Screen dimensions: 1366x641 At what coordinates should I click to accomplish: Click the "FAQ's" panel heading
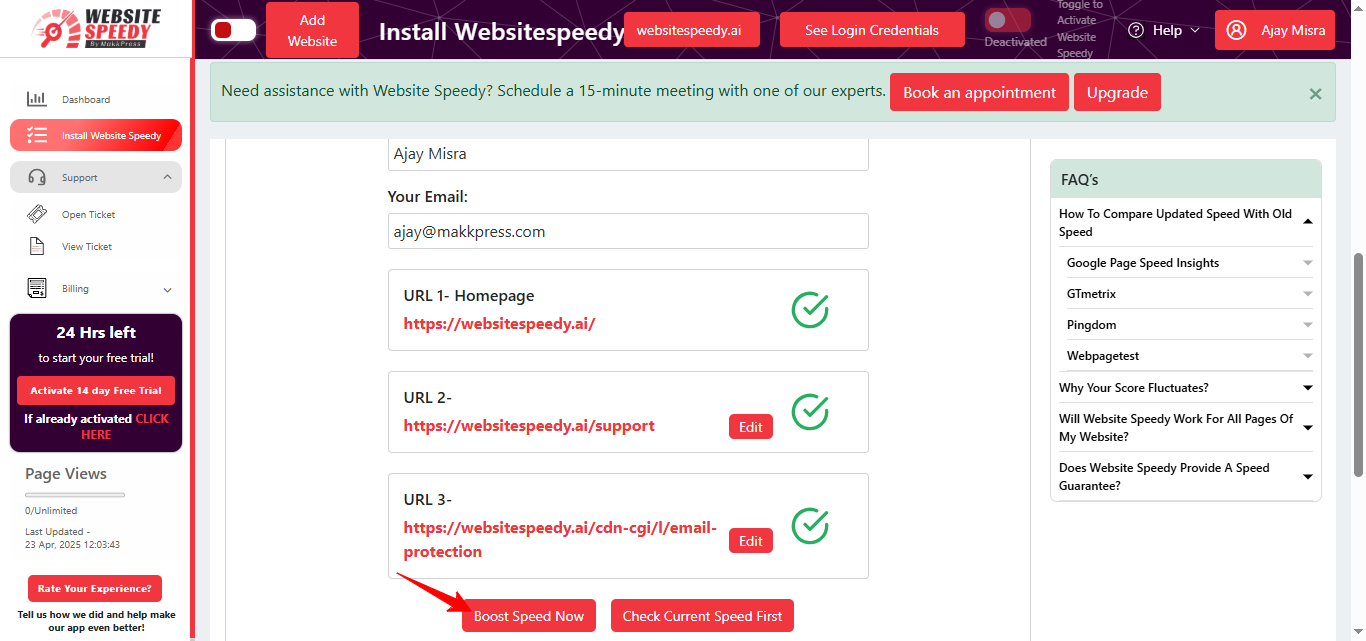[x=1080, y=180]
